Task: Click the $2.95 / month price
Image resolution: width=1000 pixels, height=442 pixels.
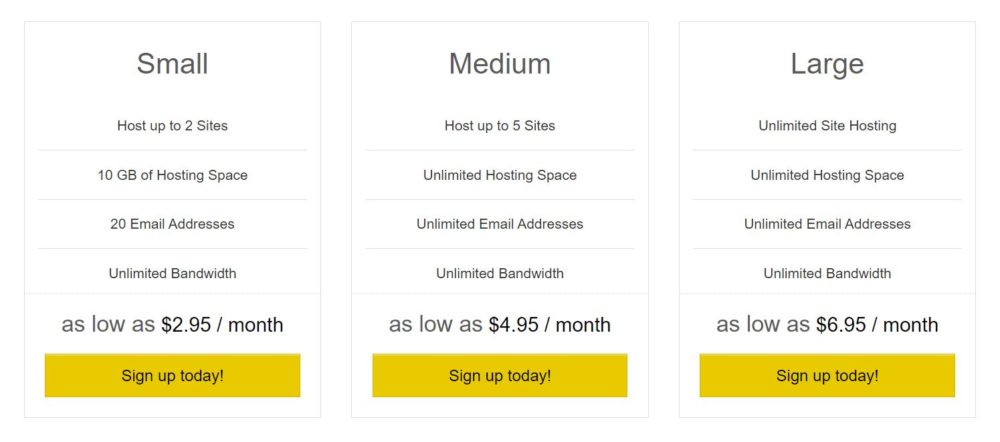Action: tap(222, 325)
